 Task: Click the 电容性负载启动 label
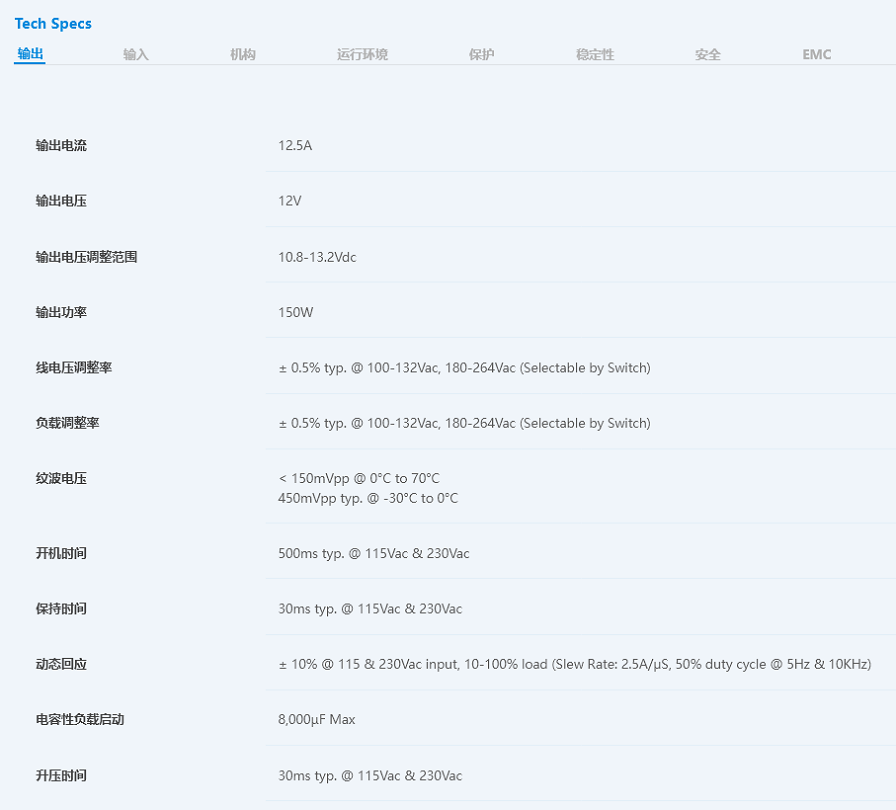click(80, 719)
